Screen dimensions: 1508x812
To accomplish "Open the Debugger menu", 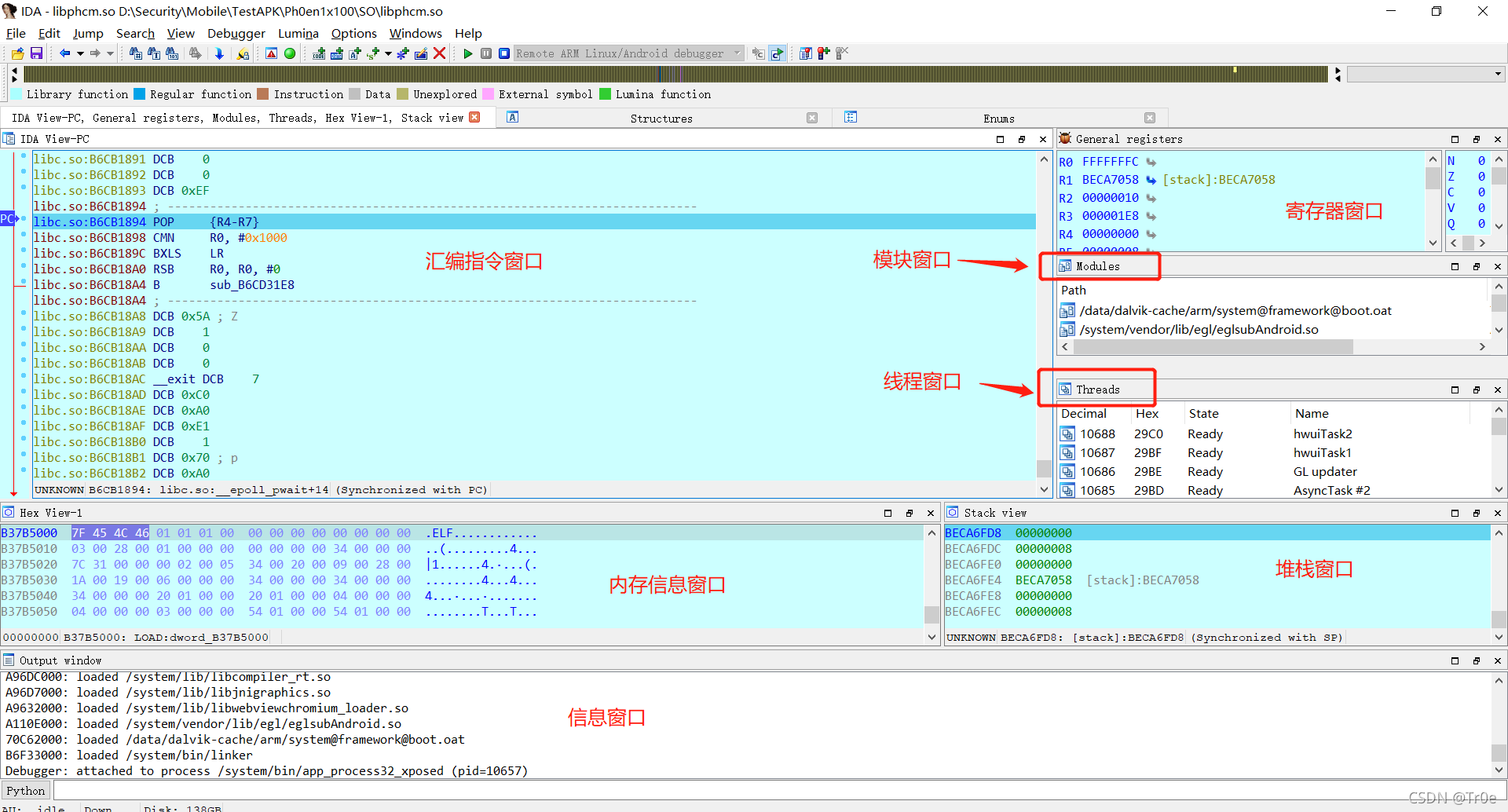I will (236, 33).
